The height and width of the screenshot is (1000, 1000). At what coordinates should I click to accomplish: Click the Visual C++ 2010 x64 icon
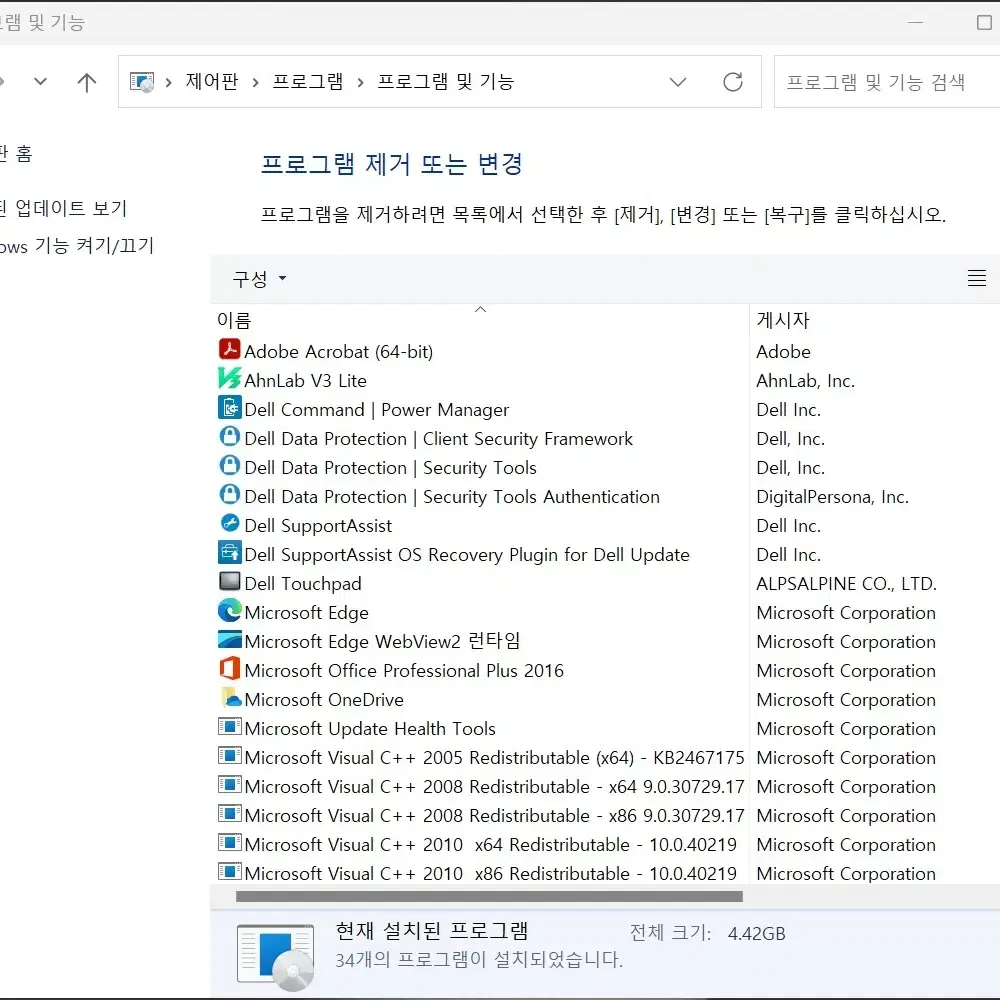pyautogui.click(x=230, y=842)
